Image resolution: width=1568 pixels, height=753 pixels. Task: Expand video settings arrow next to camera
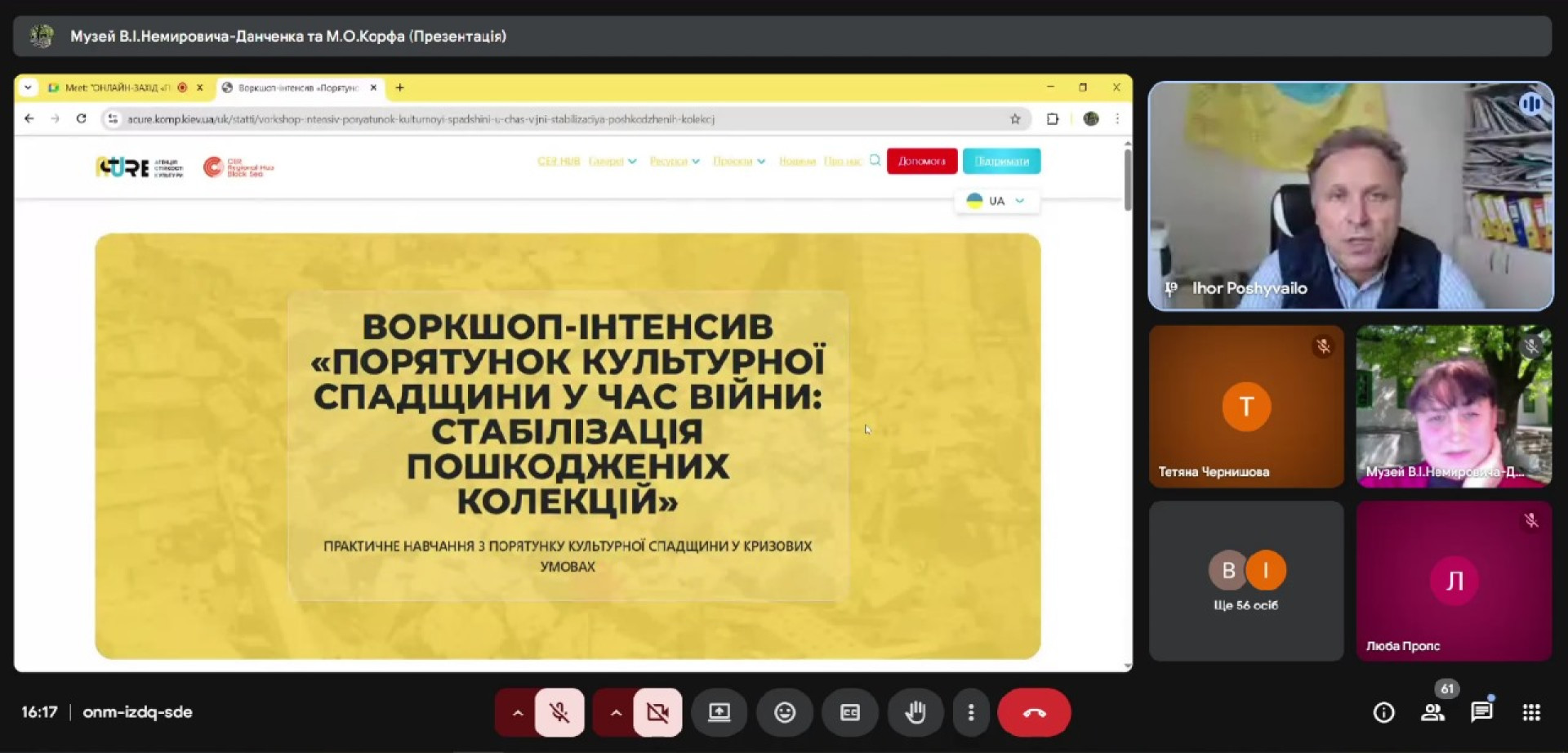click(x=616, y=713)
